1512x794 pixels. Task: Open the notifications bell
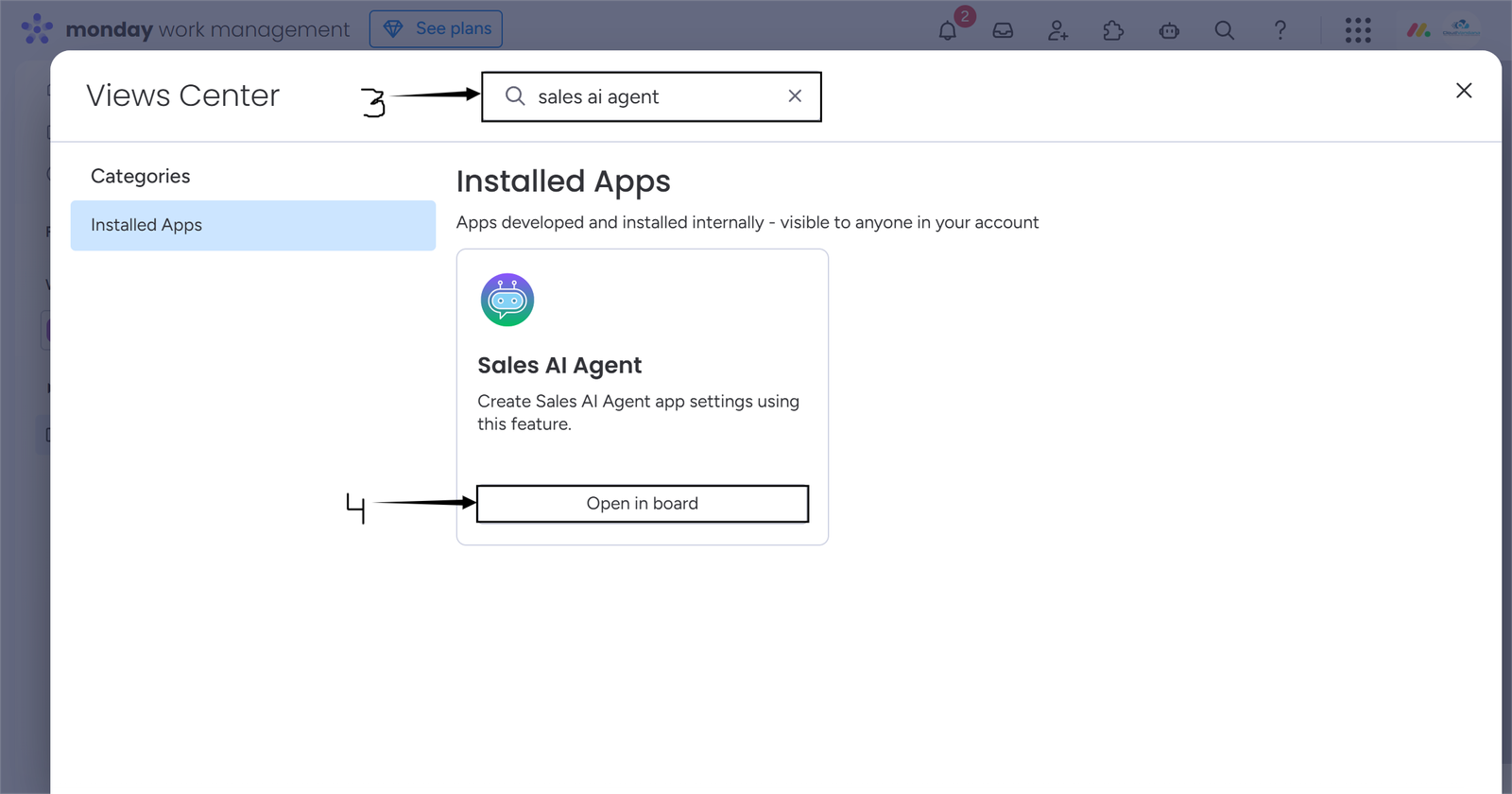click(948, 30)
